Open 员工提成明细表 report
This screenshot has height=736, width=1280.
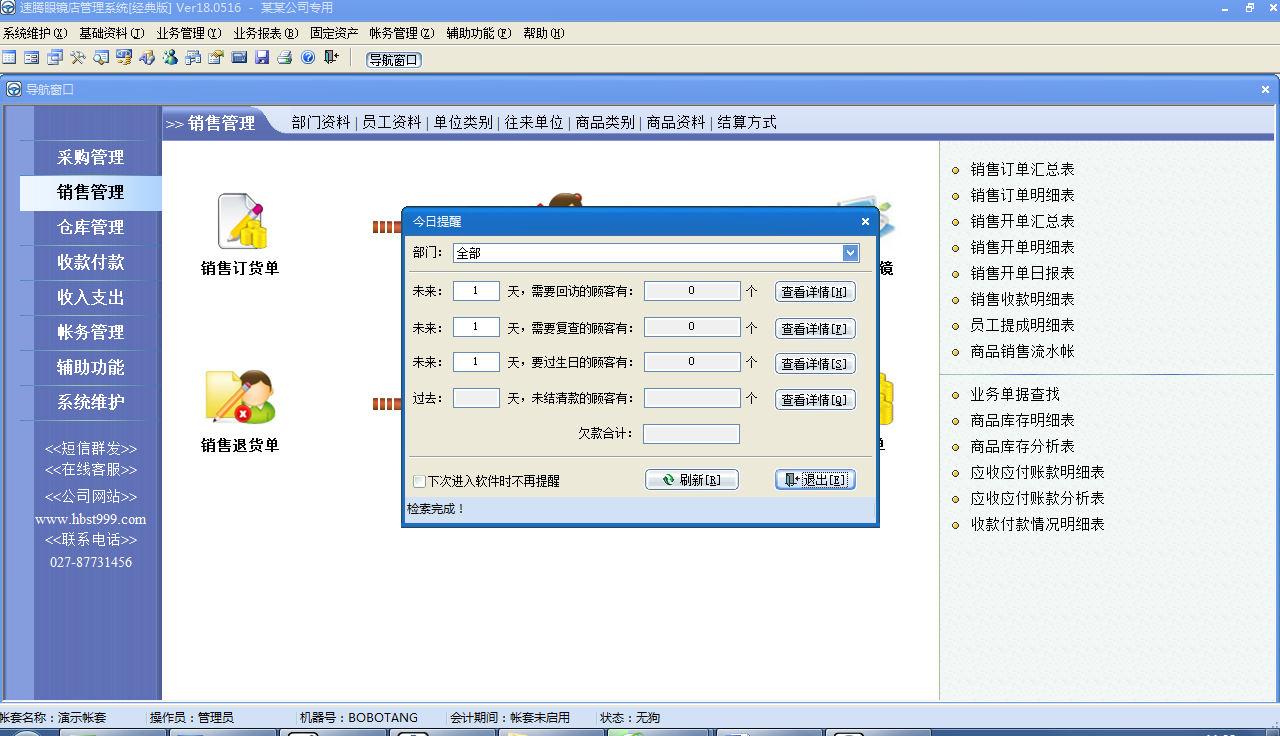[1022, 326]
